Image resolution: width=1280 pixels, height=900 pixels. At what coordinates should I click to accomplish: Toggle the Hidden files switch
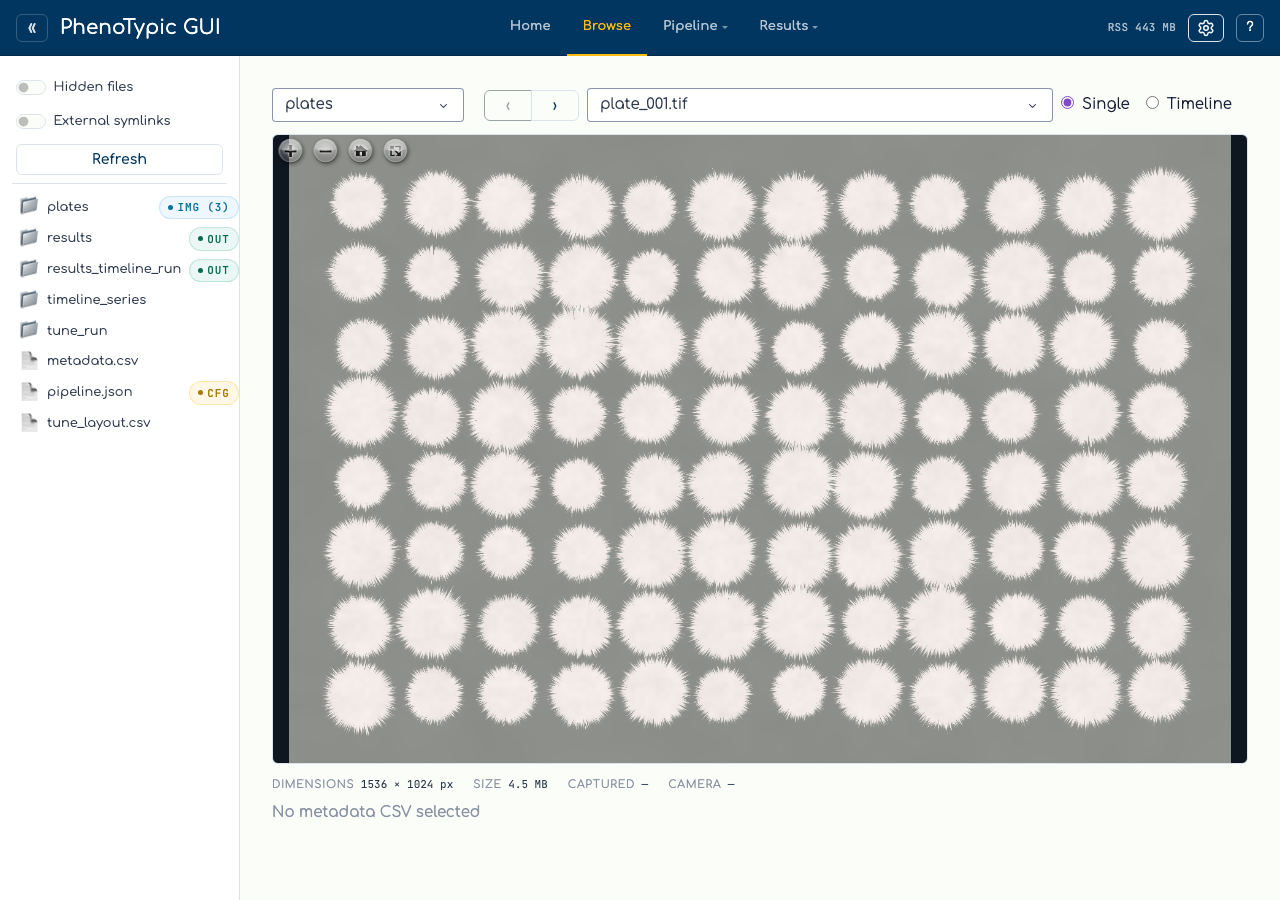point(31,87)
